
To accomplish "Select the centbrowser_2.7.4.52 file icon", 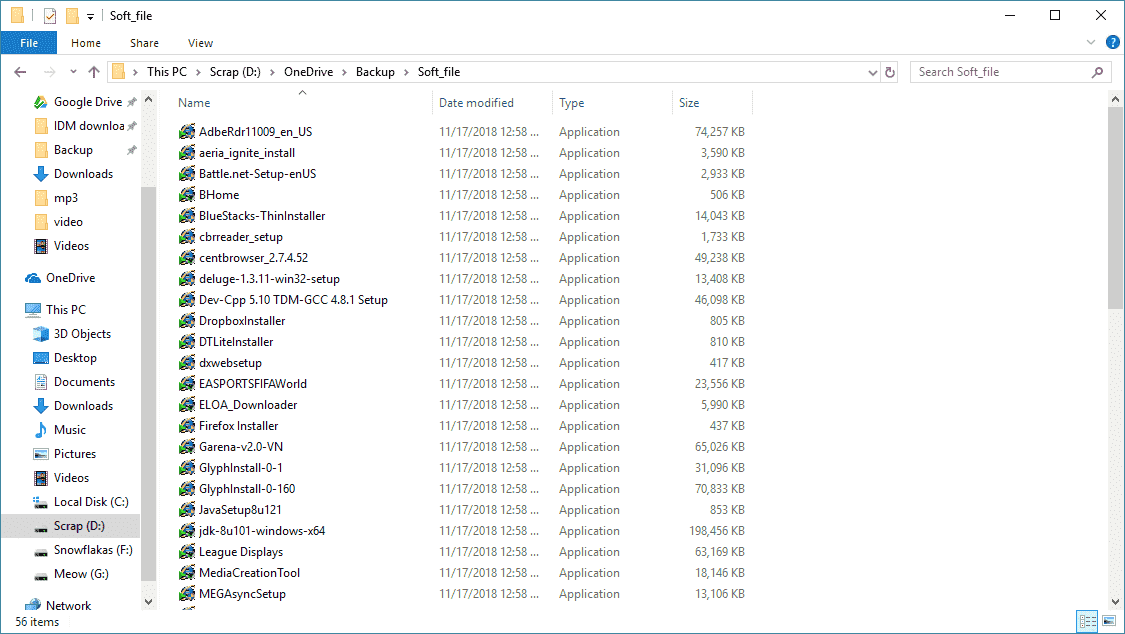I will tap(187, 257).
